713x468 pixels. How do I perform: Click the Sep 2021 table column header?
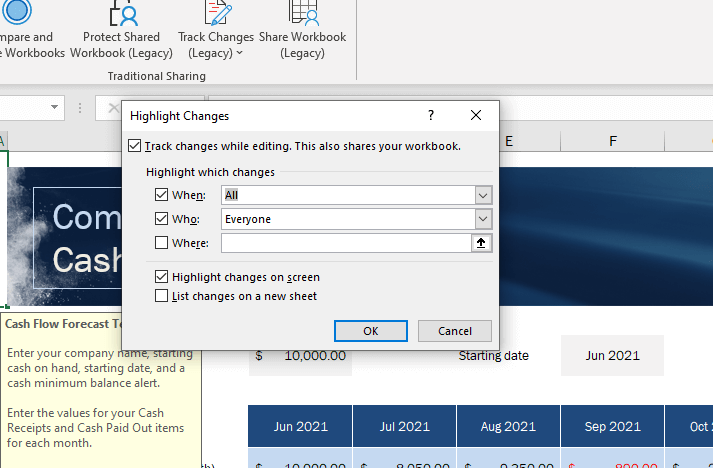(x=613, y=426)
